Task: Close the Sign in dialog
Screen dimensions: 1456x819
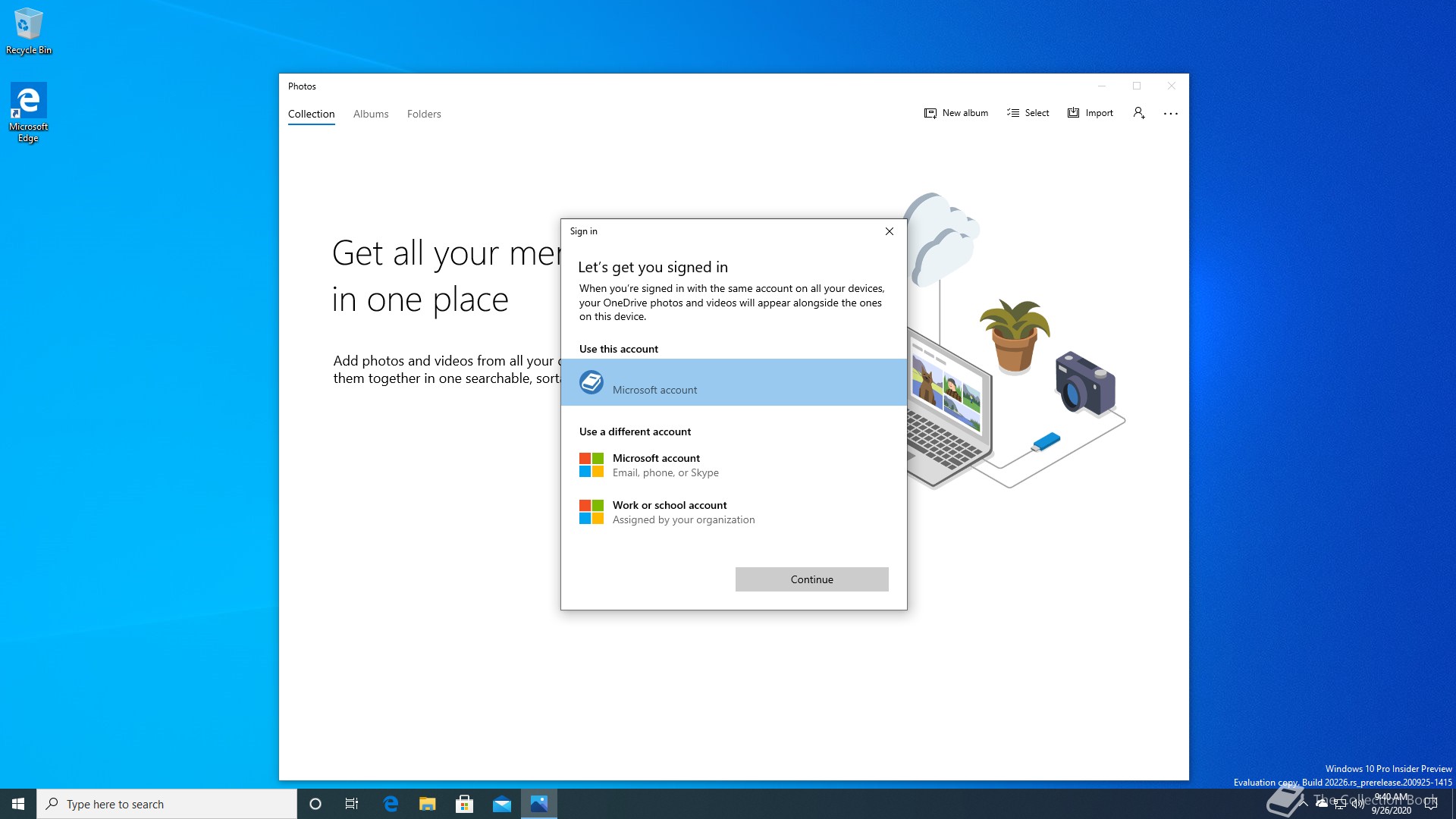Action: click(x=890, y=231)
